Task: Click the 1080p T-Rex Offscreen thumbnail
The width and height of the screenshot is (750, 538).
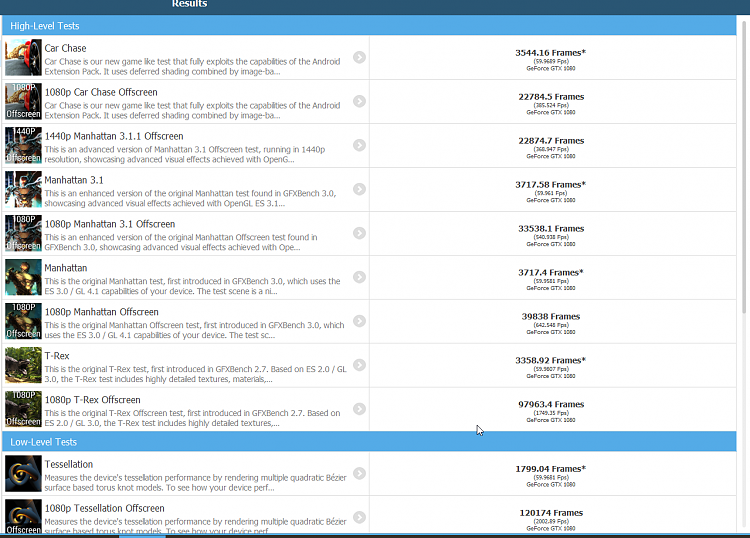Action: coord(23,409)
